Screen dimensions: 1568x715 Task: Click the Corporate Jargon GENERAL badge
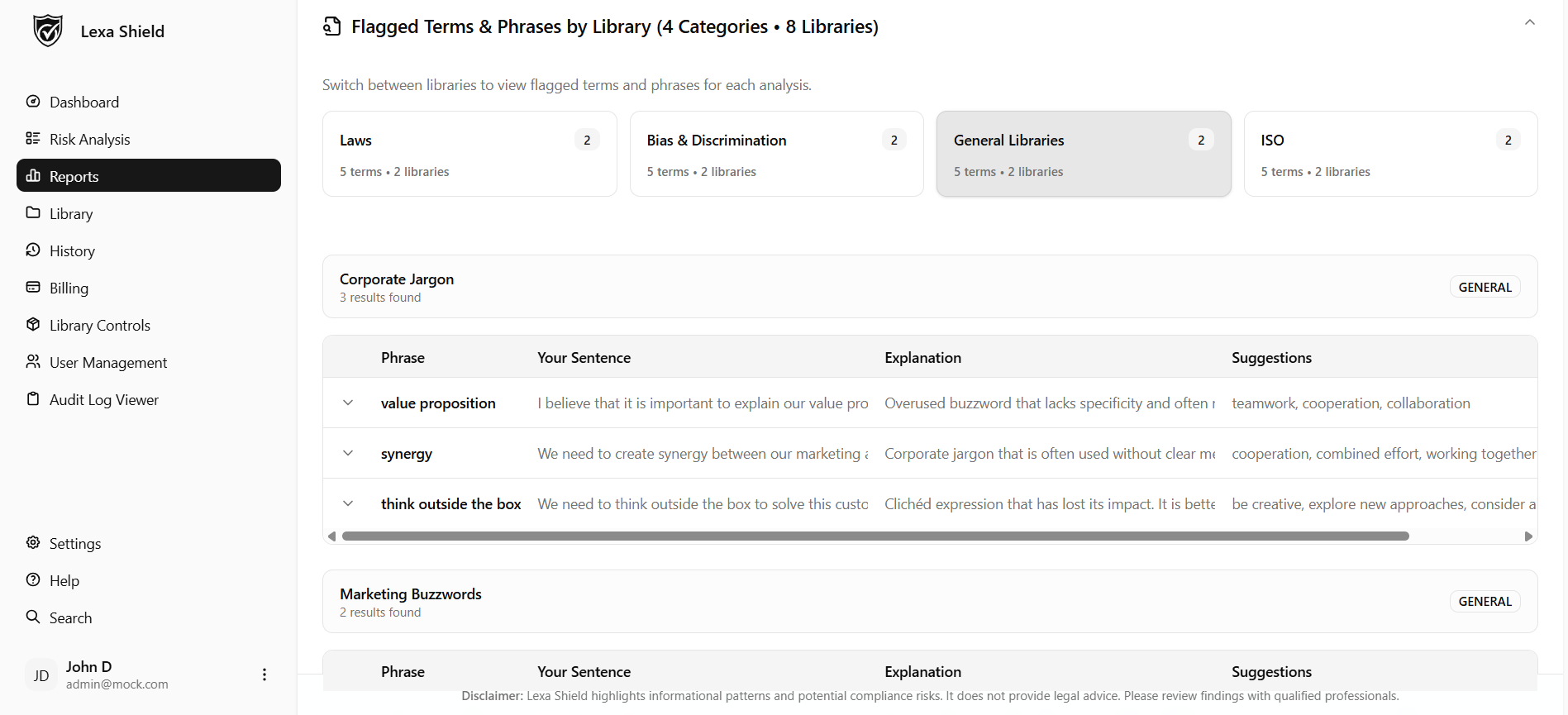[x=1485, y=287]
